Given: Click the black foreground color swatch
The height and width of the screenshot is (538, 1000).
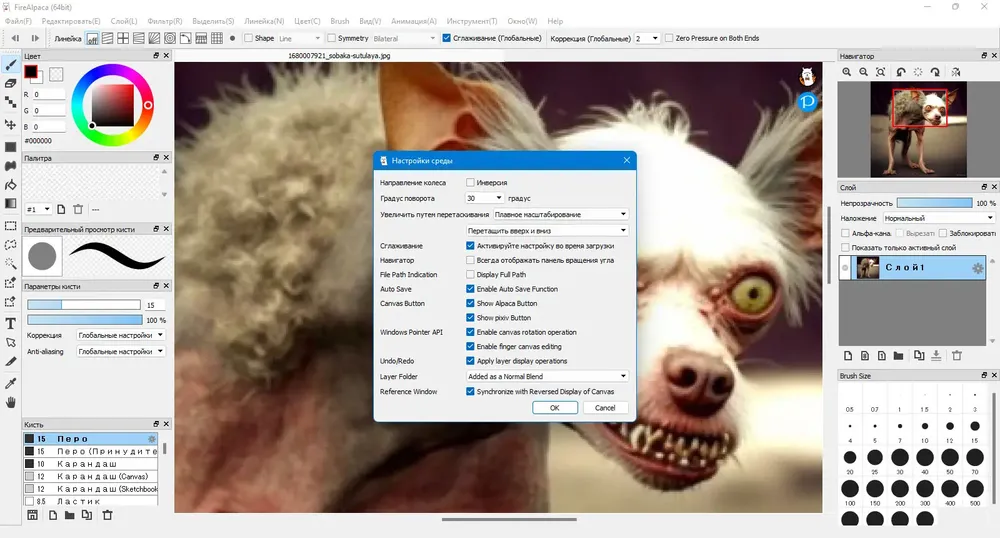Looking at the screenshot, I should (31, 72).
